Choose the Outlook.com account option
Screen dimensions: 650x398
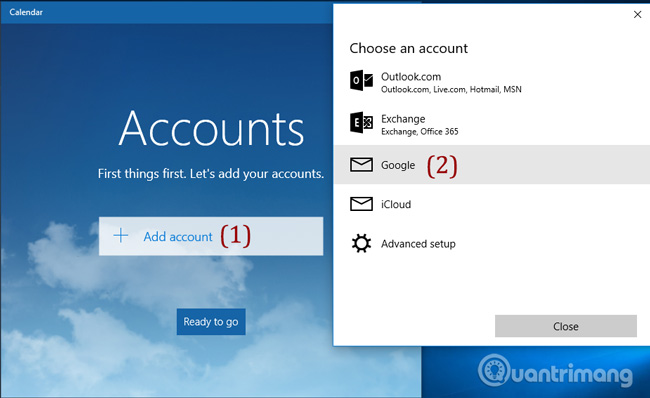pos(492,82)
